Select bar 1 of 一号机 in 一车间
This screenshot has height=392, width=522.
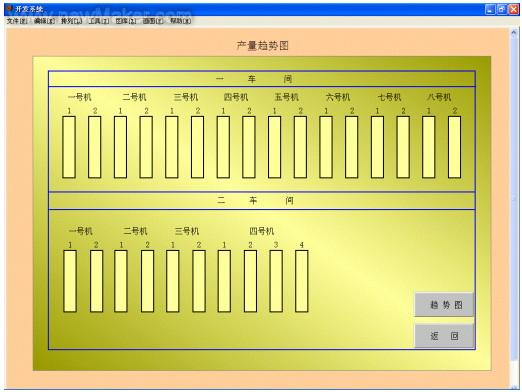pos(69,147)
